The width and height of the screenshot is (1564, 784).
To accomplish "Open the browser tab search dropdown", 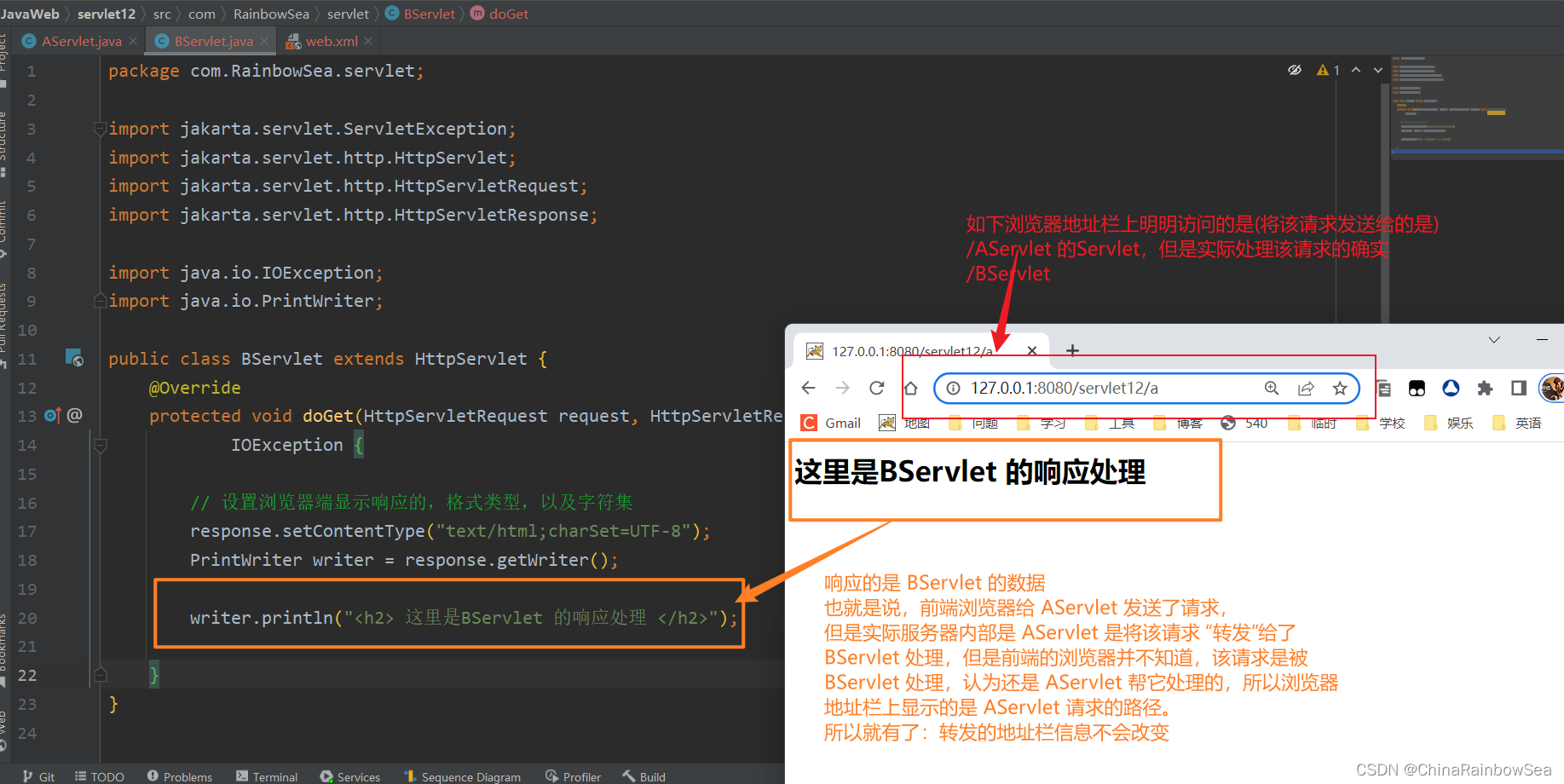I will (1494, 340).
